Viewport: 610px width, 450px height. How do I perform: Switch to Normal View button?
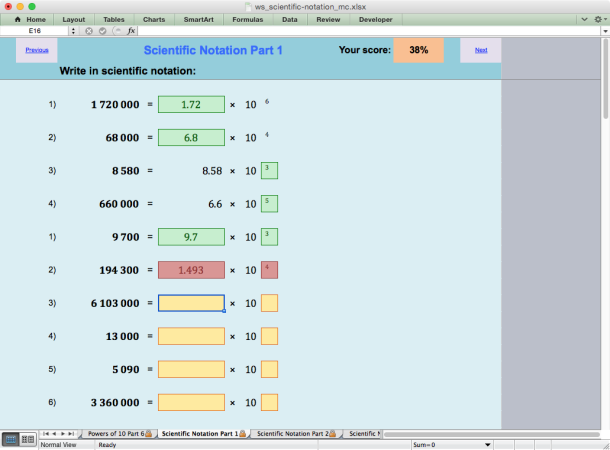coord(11,439)
